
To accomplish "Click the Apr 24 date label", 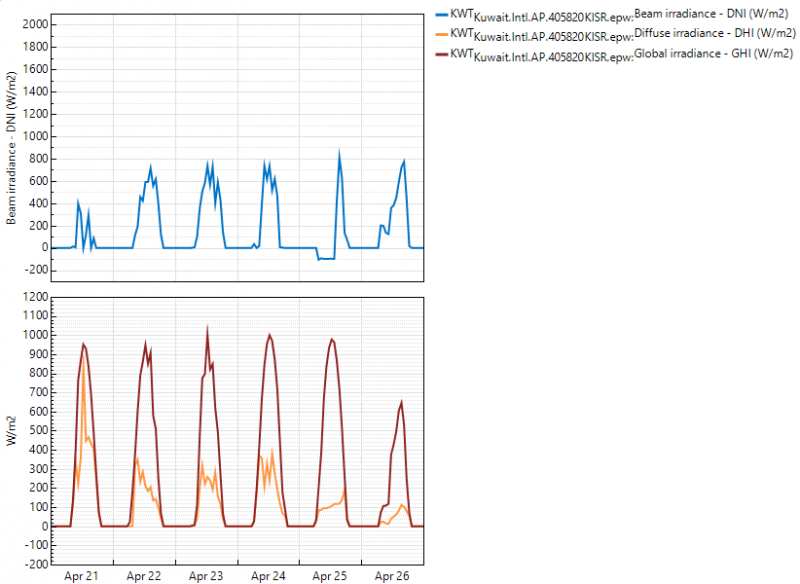I will pyautogui.click(x=268, y=577).
